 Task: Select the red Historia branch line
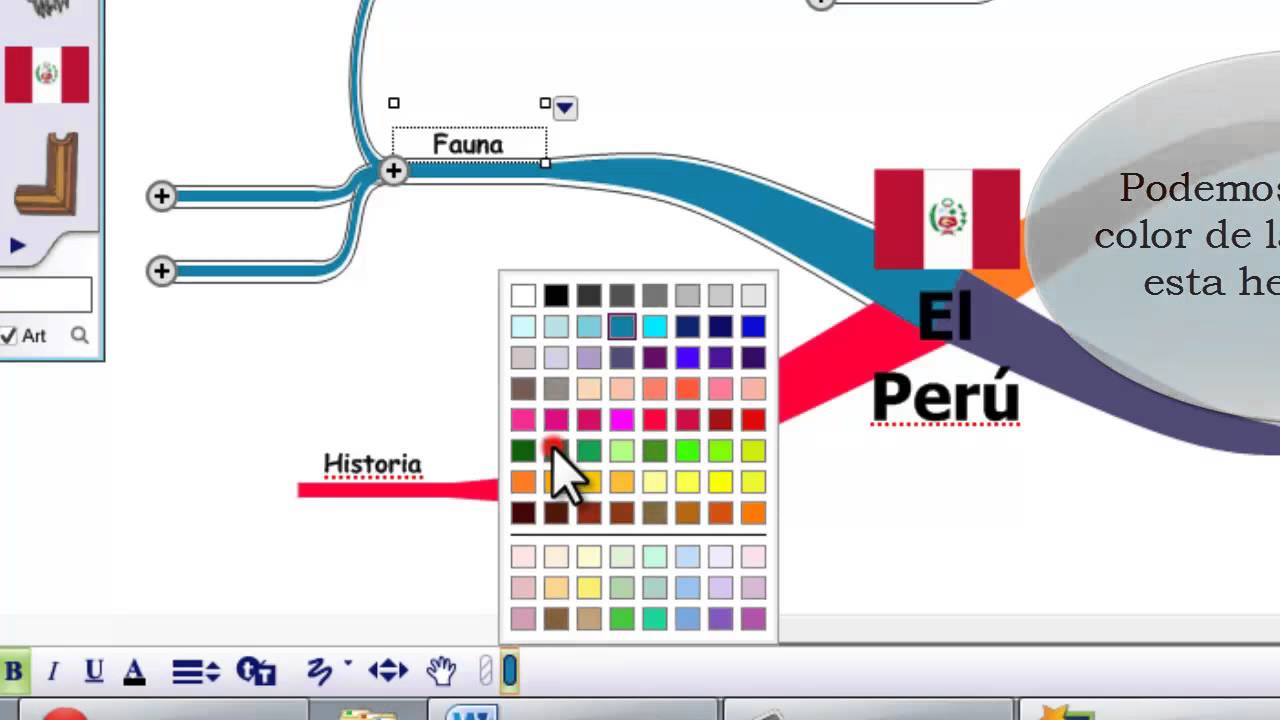pos(398,489)
